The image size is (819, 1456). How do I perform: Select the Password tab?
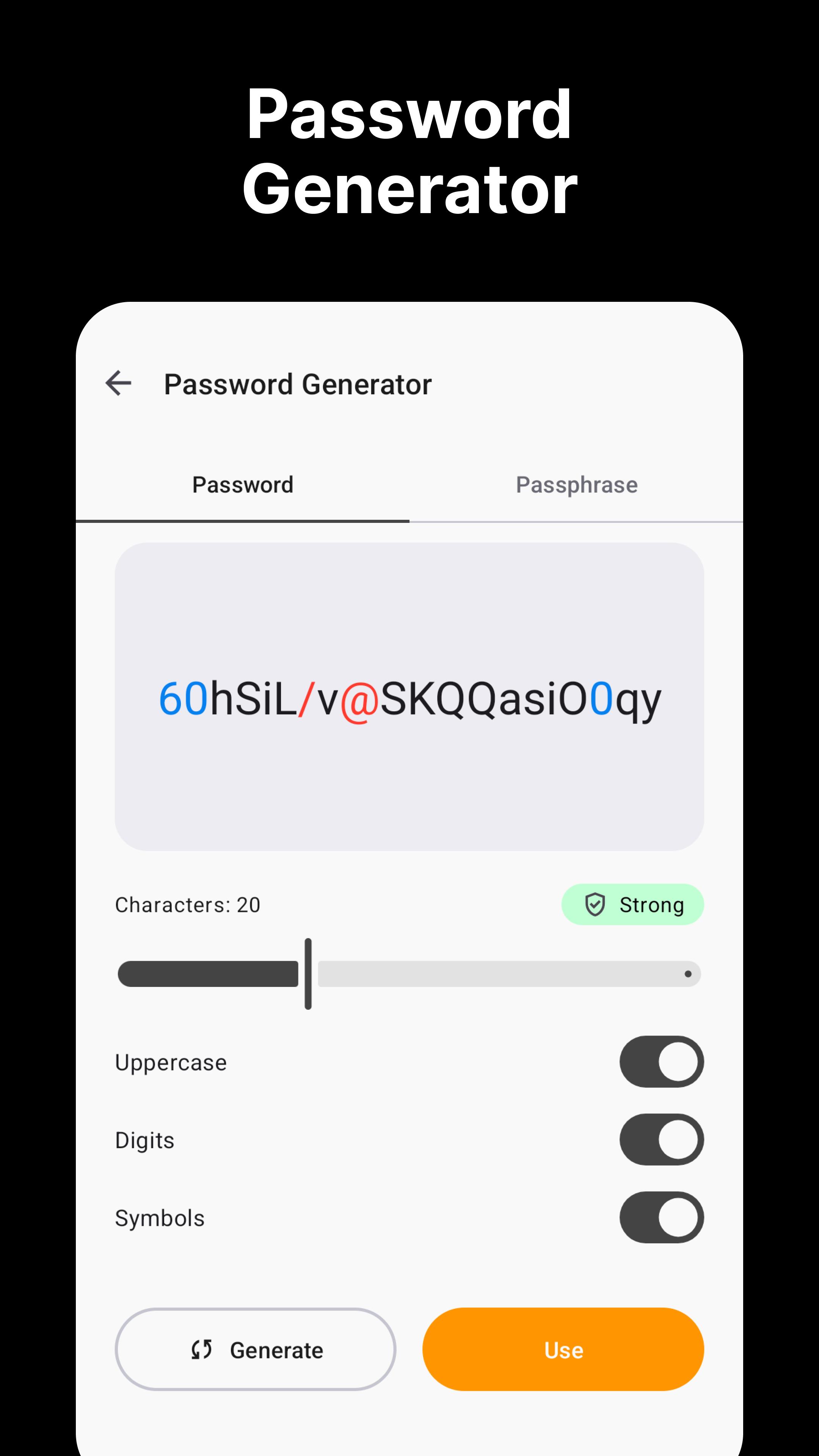243,485
